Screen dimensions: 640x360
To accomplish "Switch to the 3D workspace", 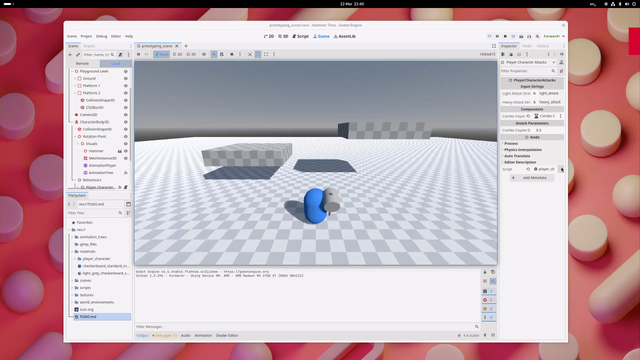I will coord(283,36).
